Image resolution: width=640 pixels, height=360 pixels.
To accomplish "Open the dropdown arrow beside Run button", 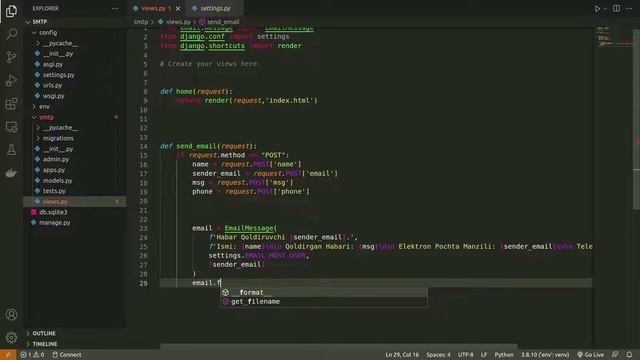I will click(x=606, y=9).
